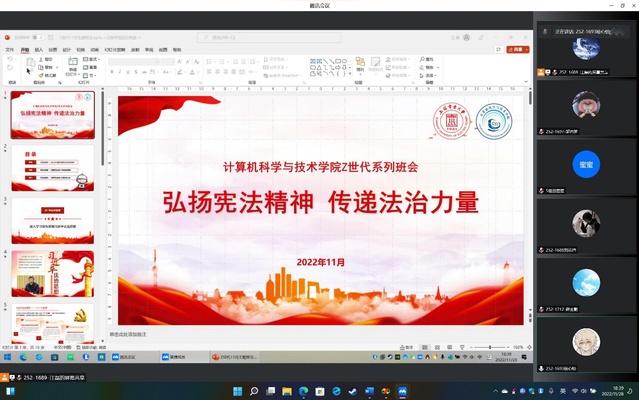Click the Copy icon in the clipboard group
The width and height of the screenshot is (639, 400).
[x=44, y=67]
